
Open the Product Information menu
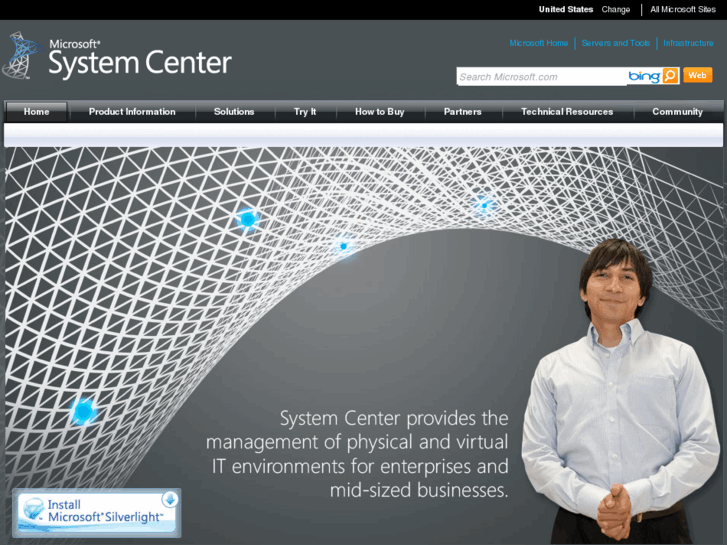click(132, 112)
